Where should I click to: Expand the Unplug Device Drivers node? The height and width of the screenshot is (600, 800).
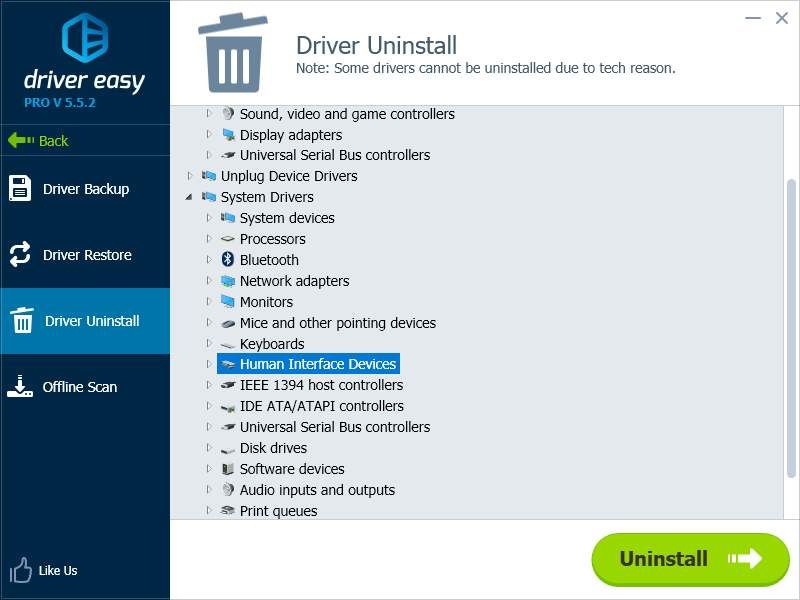pos(190,176)
